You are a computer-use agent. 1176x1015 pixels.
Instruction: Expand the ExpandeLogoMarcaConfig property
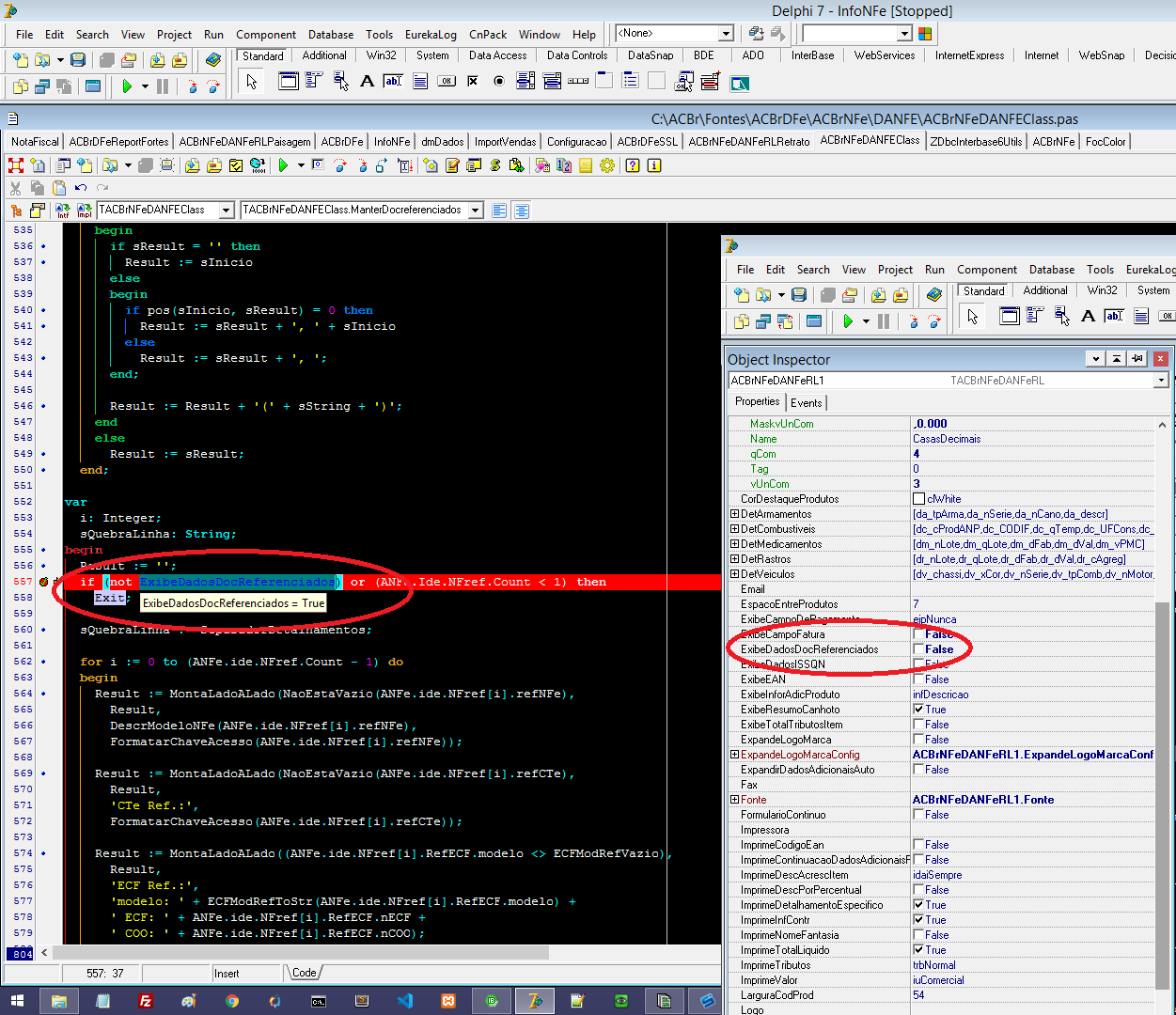coord(735,755)
